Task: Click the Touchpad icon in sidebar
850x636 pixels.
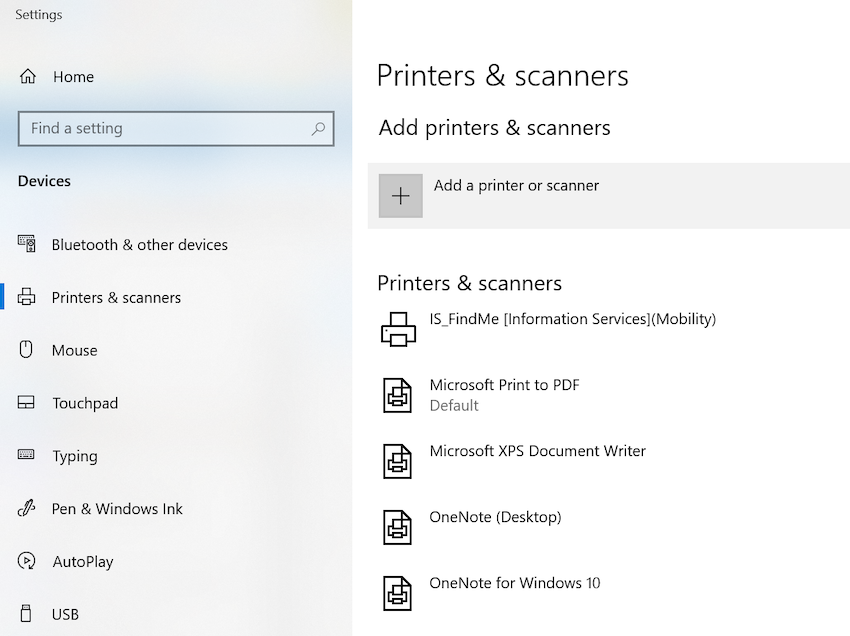Action: [x=26, y=402]
